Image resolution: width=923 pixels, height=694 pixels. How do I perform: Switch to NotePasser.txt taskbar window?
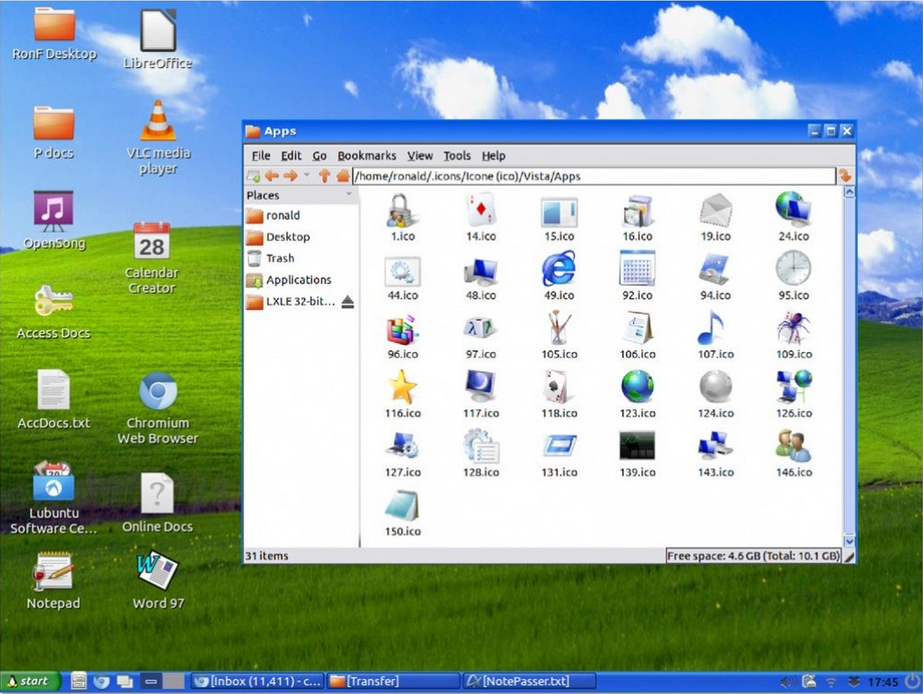(529, 681)
